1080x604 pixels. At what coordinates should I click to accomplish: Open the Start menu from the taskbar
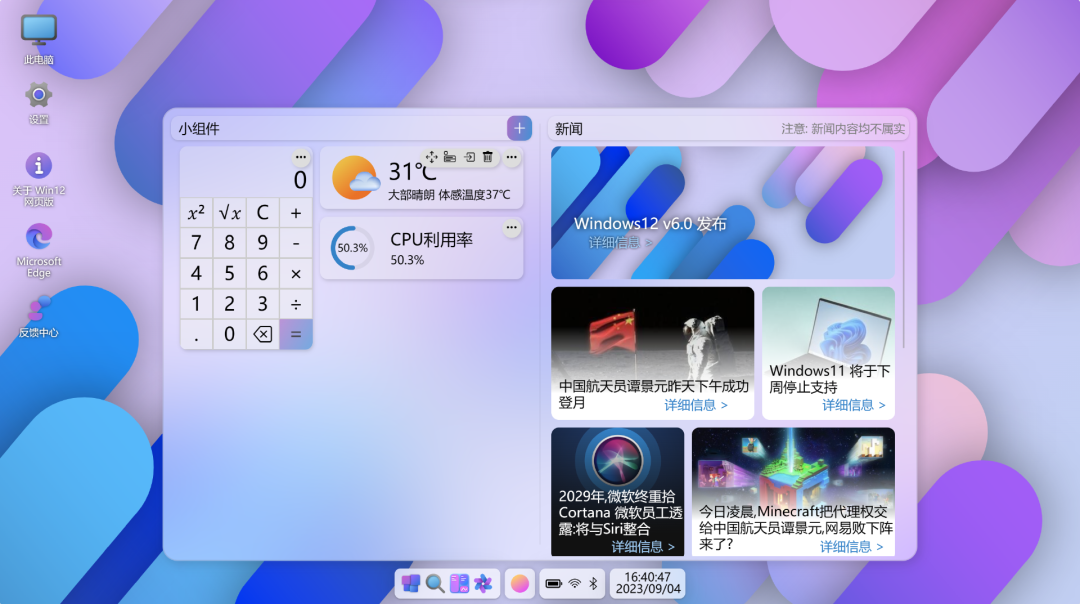[x=413, y=583]
